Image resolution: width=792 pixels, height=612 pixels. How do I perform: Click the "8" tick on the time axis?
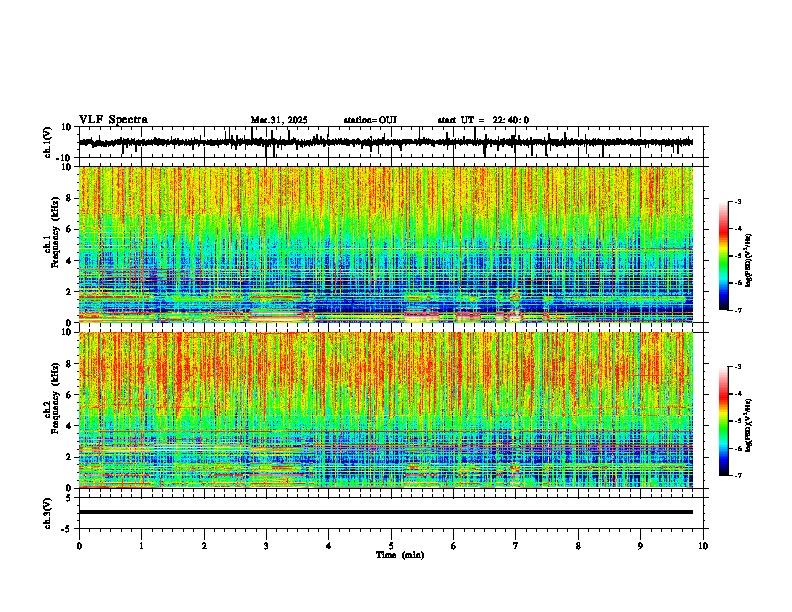[578, 546]
